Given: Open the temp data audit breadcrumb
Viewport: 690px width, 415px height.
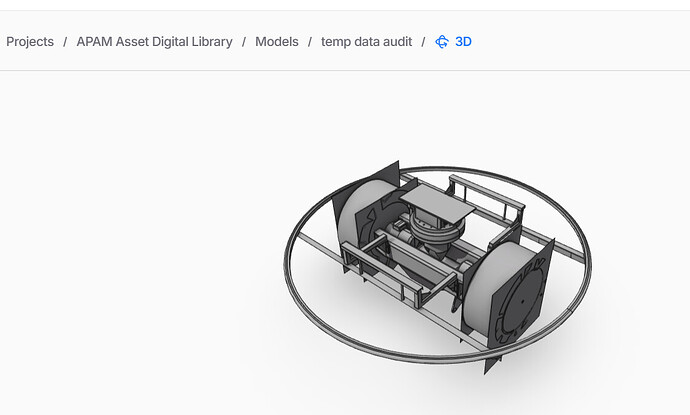Looking at the screenshot, I should (x=367, y=42).
